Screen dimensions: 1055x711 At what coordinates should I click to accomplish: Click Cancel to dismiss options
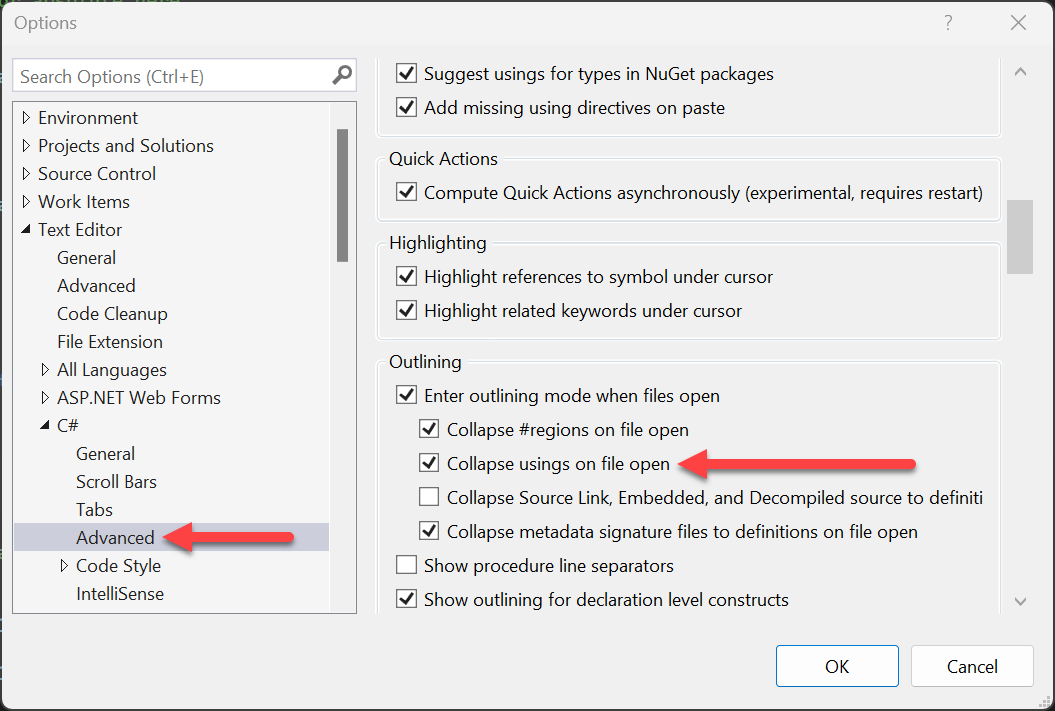tap(972, 667)
